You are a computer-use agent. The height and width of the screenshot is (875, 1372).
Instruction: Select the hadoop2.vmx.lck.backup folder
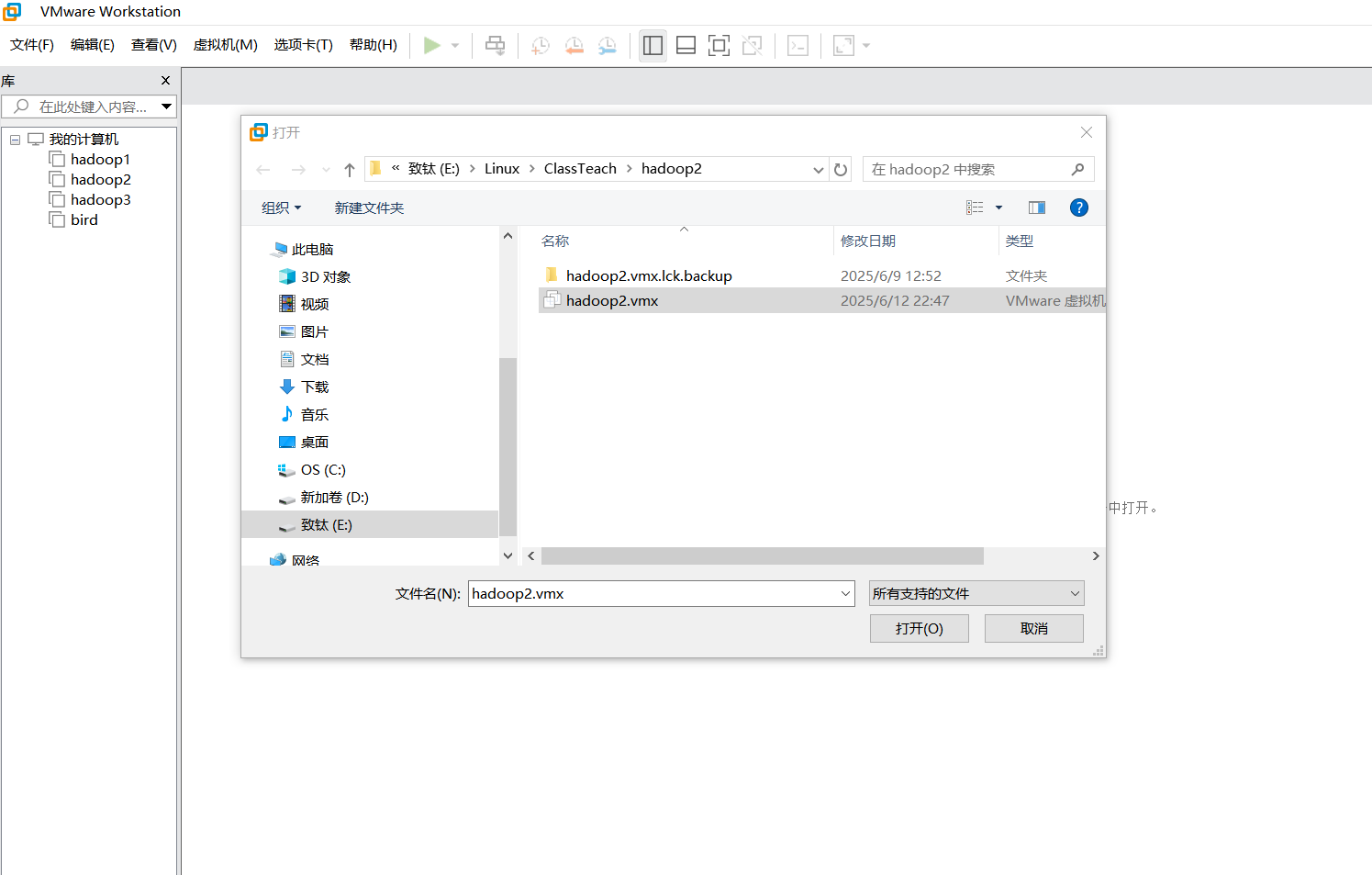(649, 275)
